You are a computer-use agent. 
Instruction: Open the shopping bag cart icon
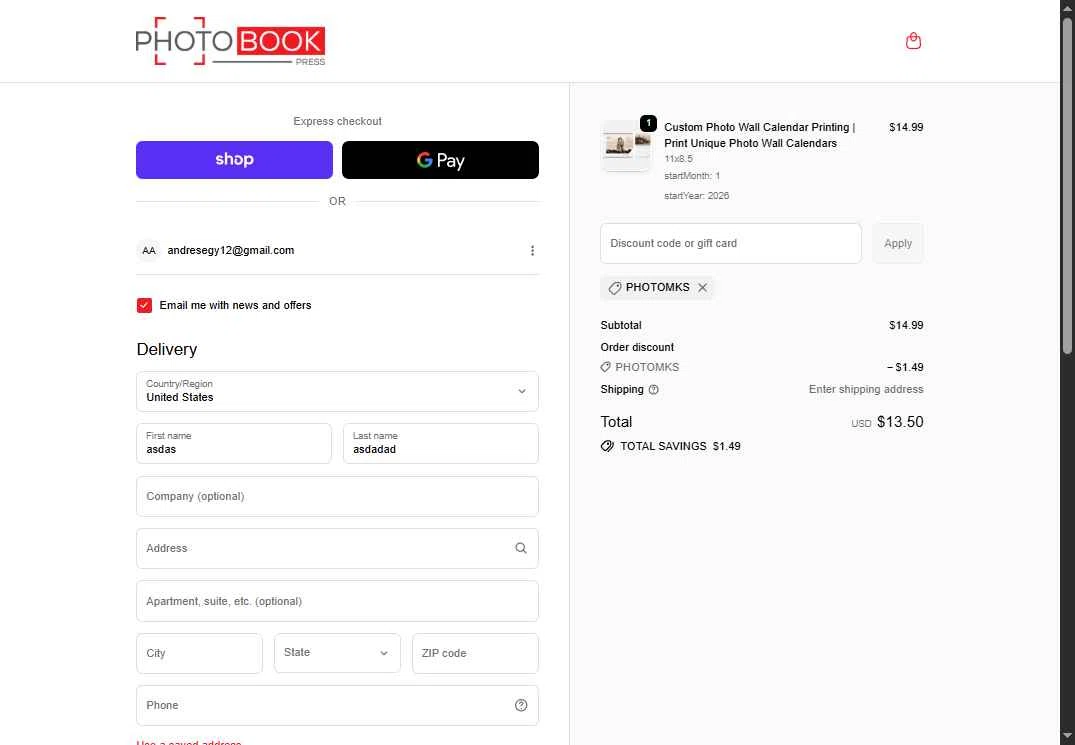pos(913,41)
